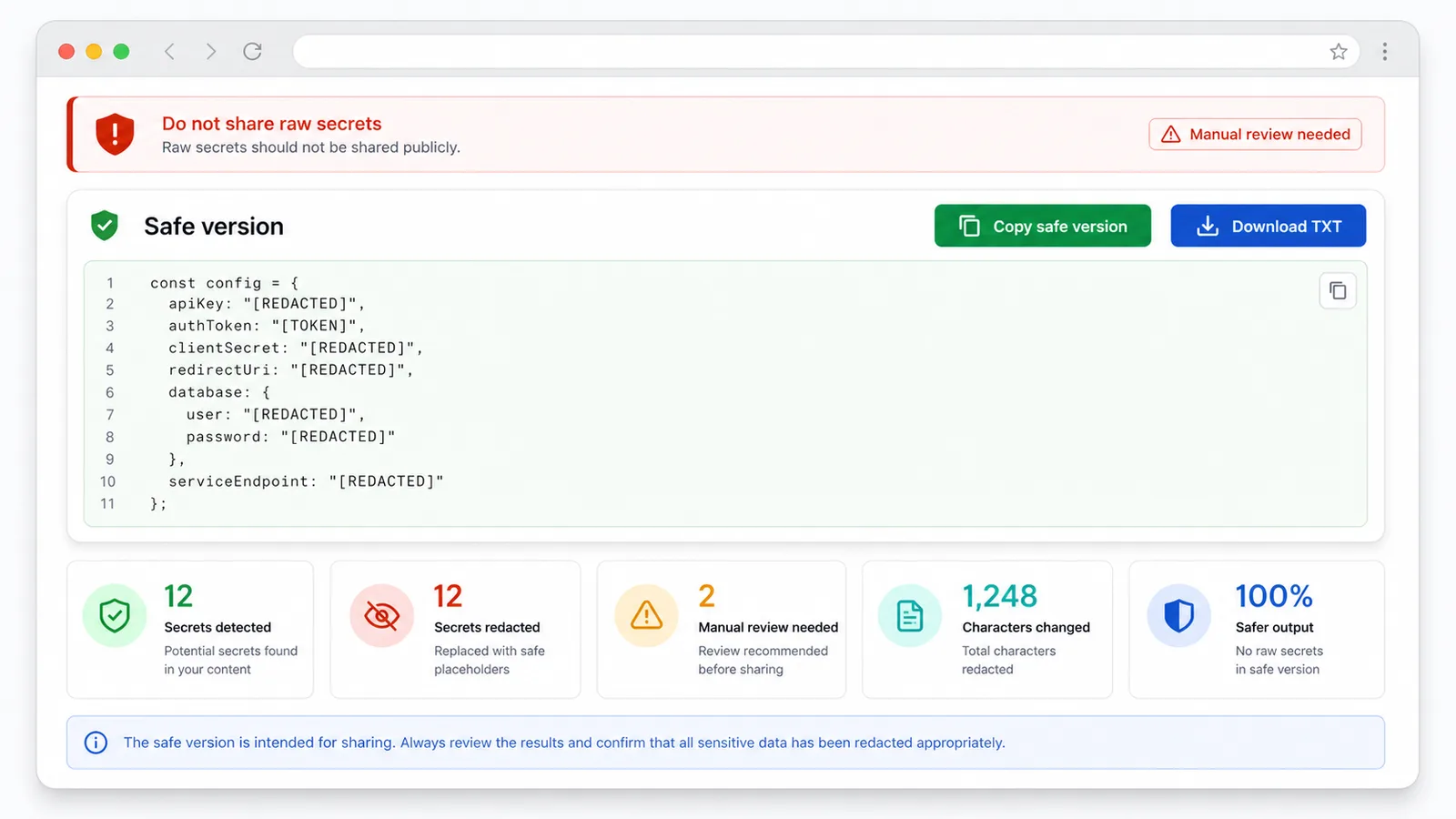
Task: Click code line 'authToken: "[TOKEN]"'
Action: point(267,326)
